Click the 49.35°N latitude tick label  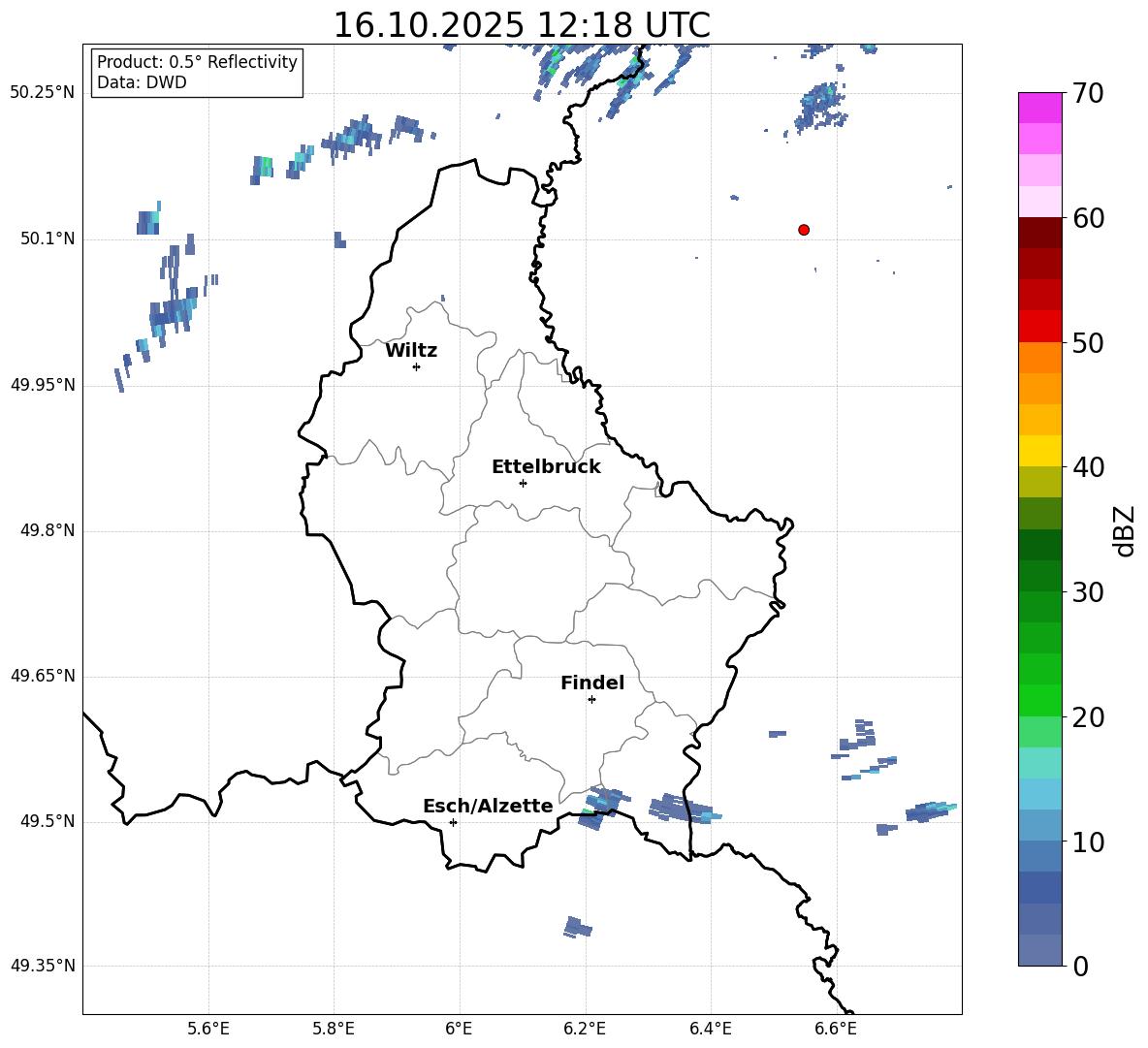tap(42, 966)
